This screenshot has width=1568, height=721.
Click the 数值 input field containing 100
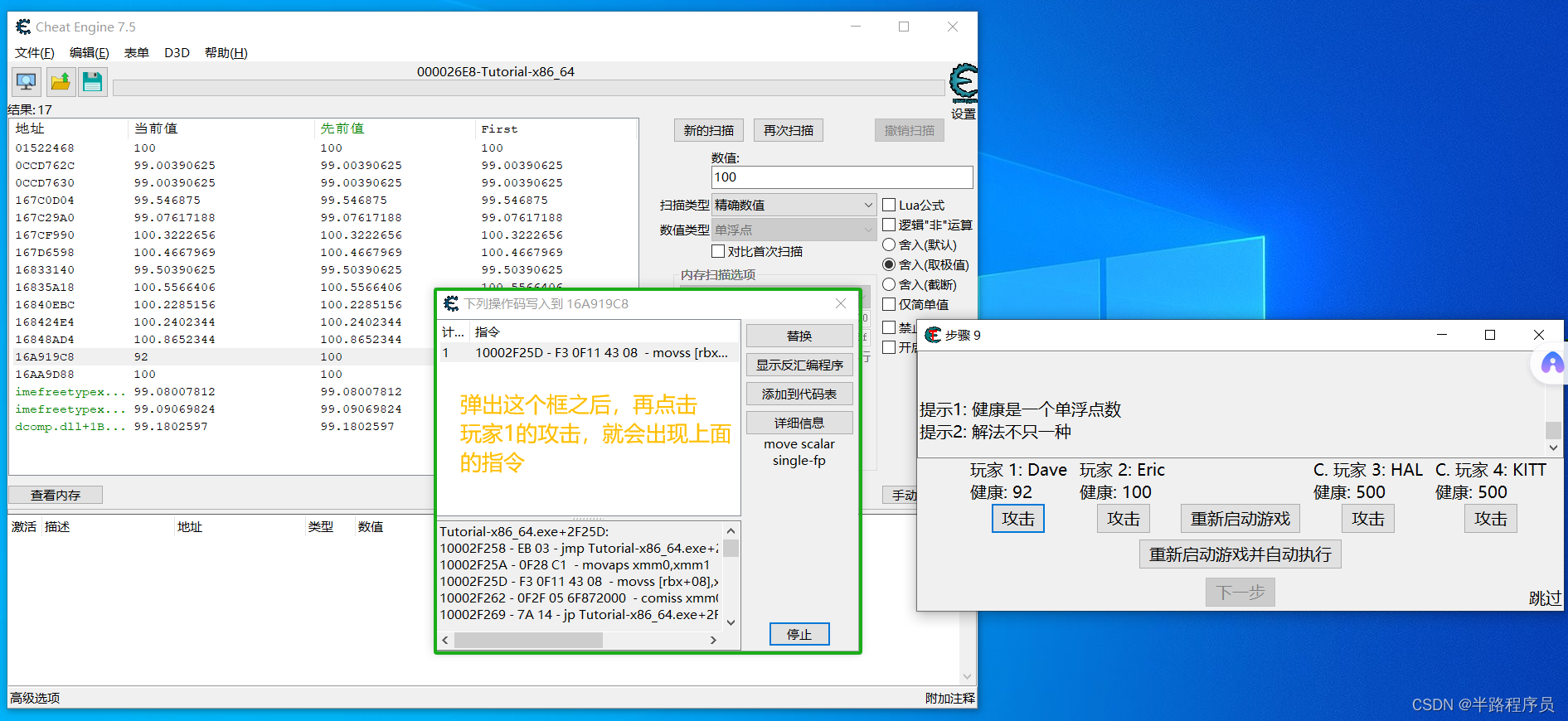[842, 177]
